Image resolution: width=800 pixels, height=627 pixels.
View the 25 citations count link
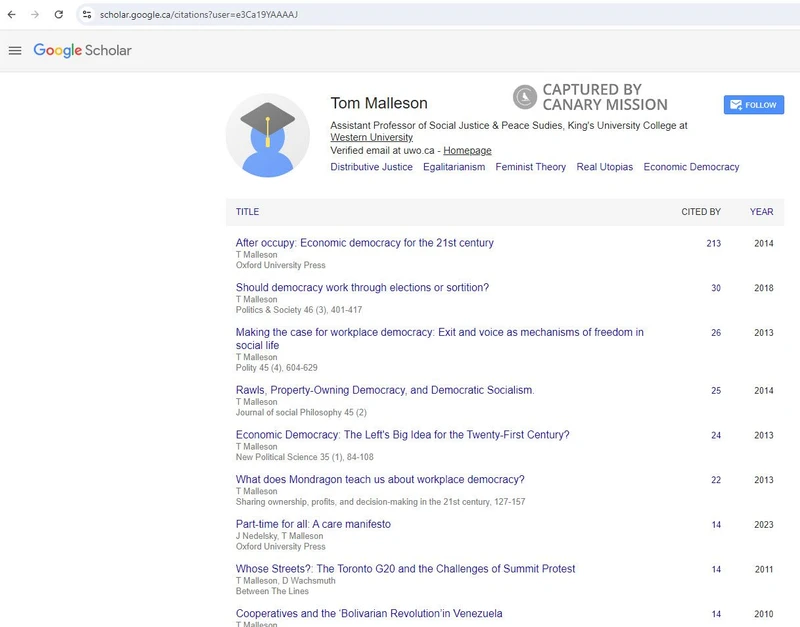coord(716,391)
